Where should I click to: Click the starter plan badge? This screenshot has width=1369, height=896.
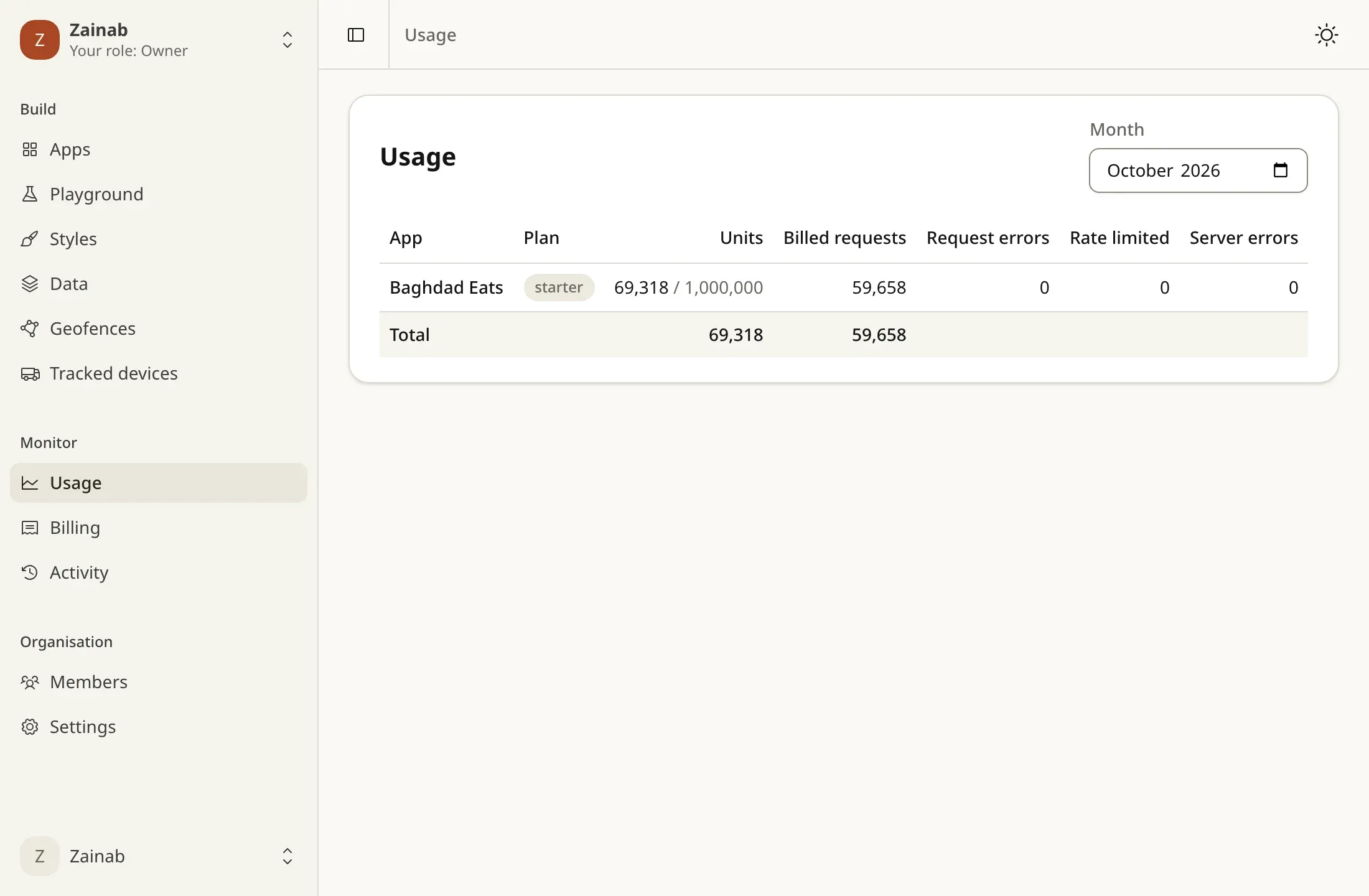559,287
